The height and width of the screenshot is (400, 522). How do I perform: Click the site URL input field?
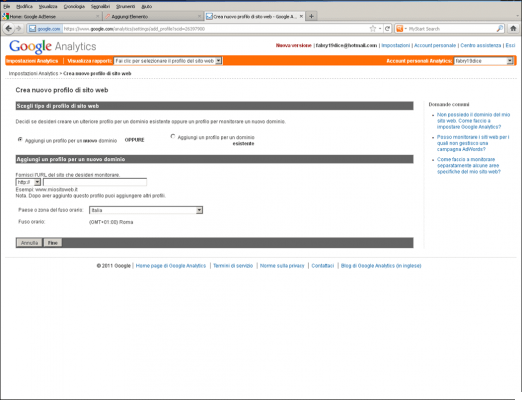(95, 182)
